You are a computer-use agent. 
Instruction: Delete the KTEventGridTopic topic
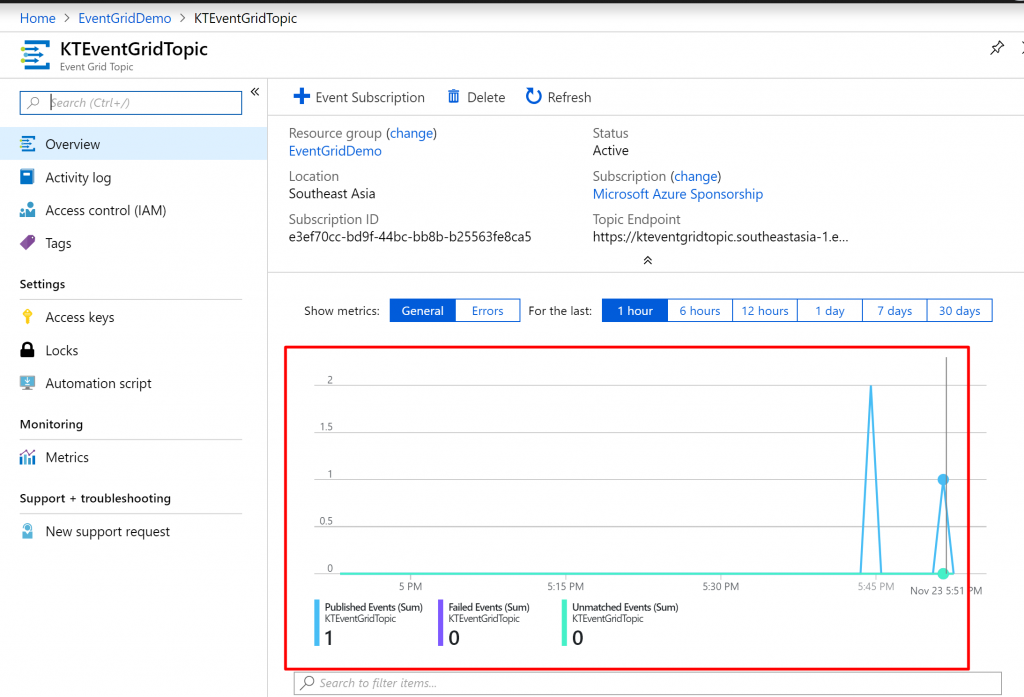pos(476,97)
